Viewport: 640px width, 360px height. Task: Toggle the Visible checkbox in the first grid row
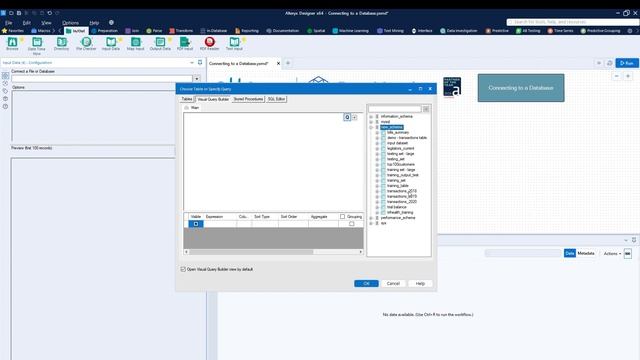[196, 224]
